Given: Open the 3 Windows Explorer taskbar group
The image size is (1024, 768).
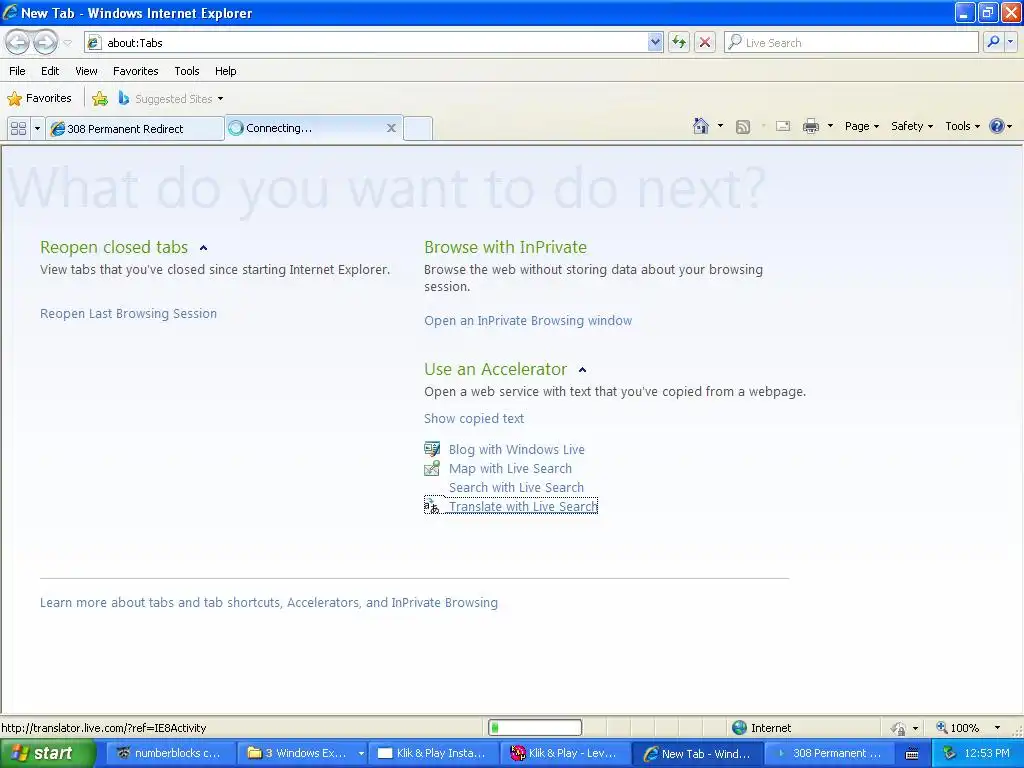Looking at the screenshot, I should [x=303, y=753].
